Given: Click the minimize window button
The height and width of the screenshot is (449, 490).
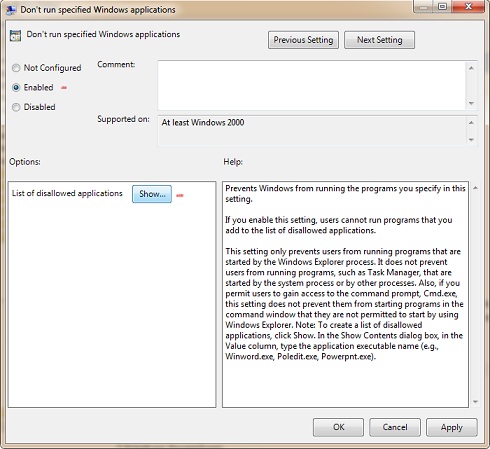Looking at the screenshot, I should point(424,7).
